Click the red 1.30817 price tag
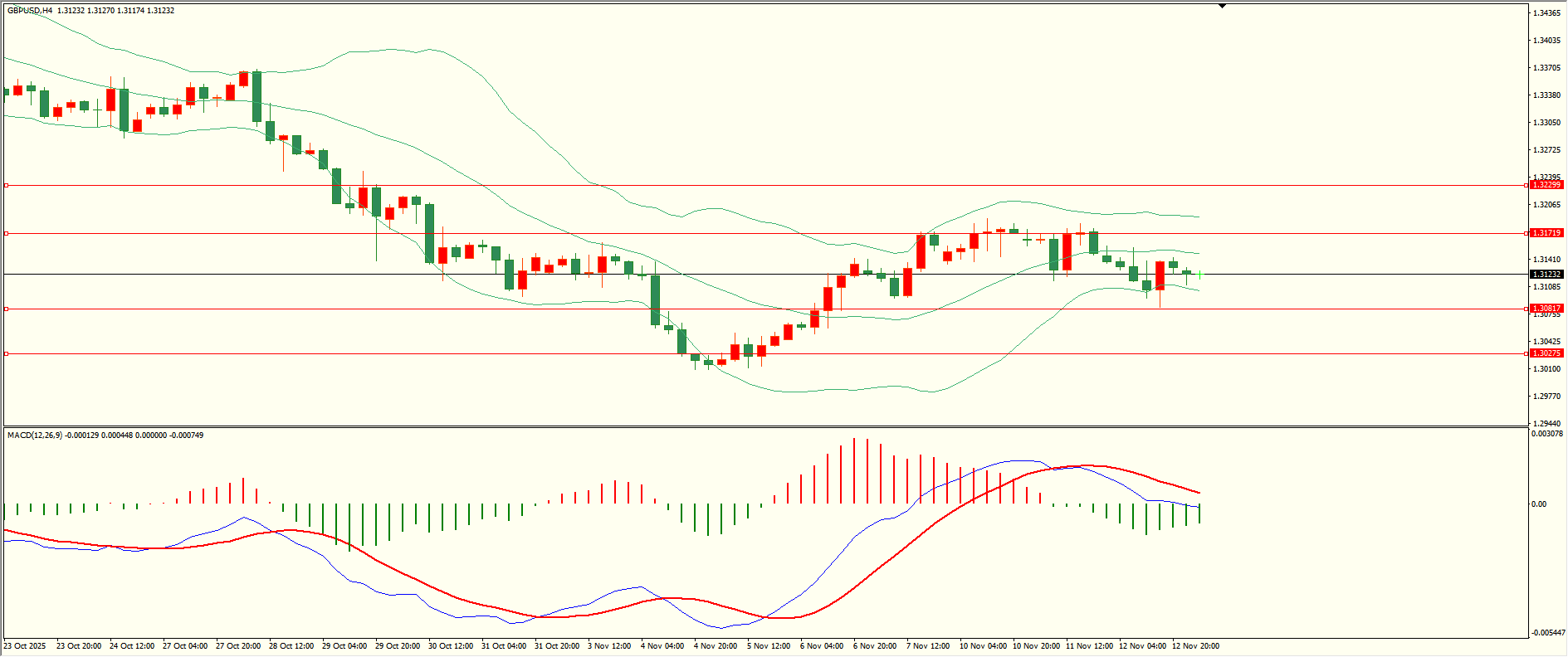The height and width of the screenshot is (657, 1568). 1546,309
